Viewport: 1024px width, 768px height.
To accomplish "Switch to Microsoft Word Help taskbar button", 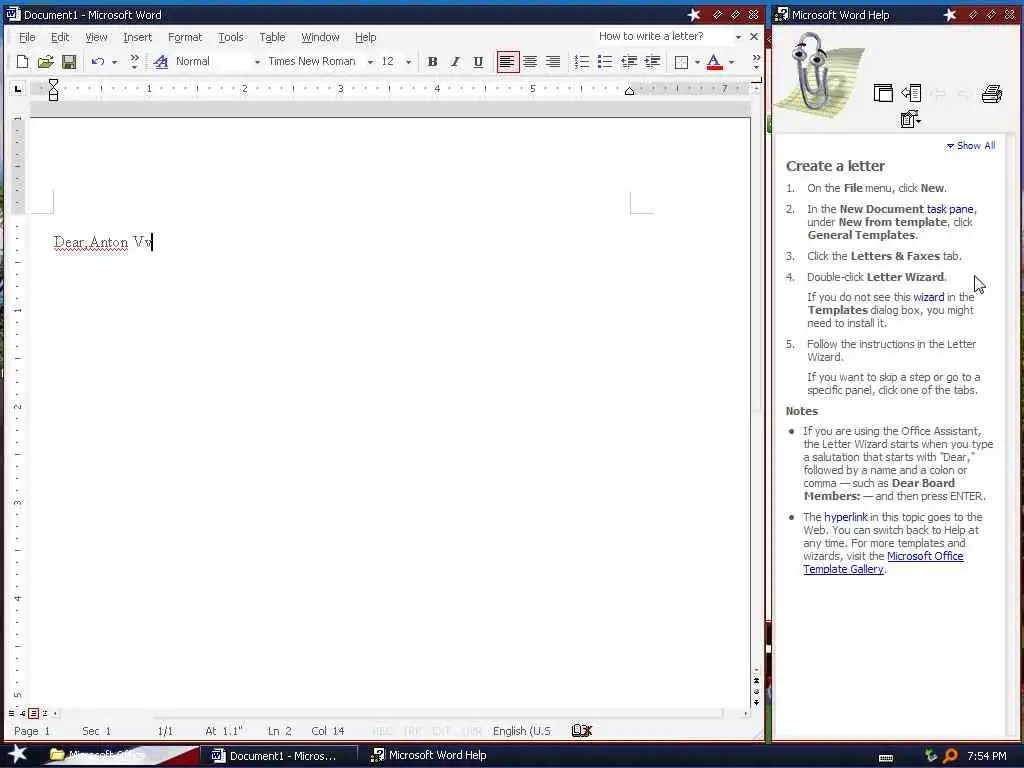I will point(429,756).
